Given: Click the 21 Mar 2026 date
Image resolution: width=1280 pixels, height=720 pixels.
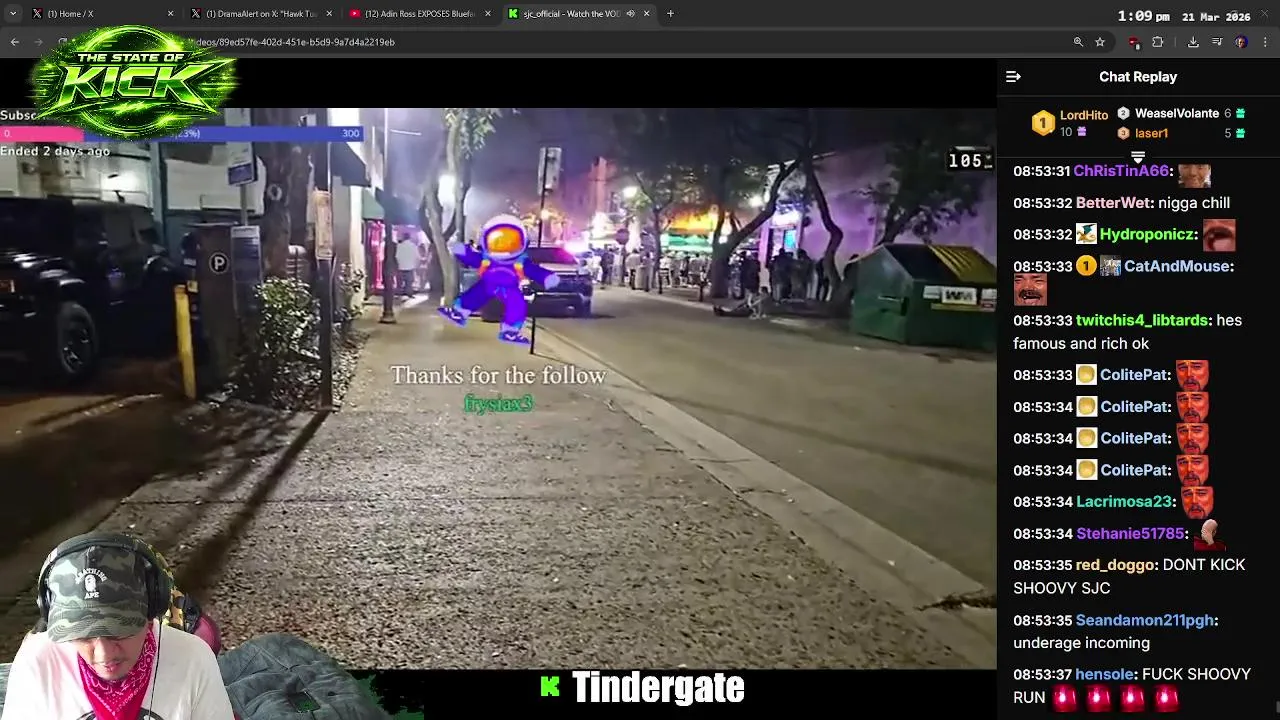Looking at the screenshot, I should [1218, 17].
